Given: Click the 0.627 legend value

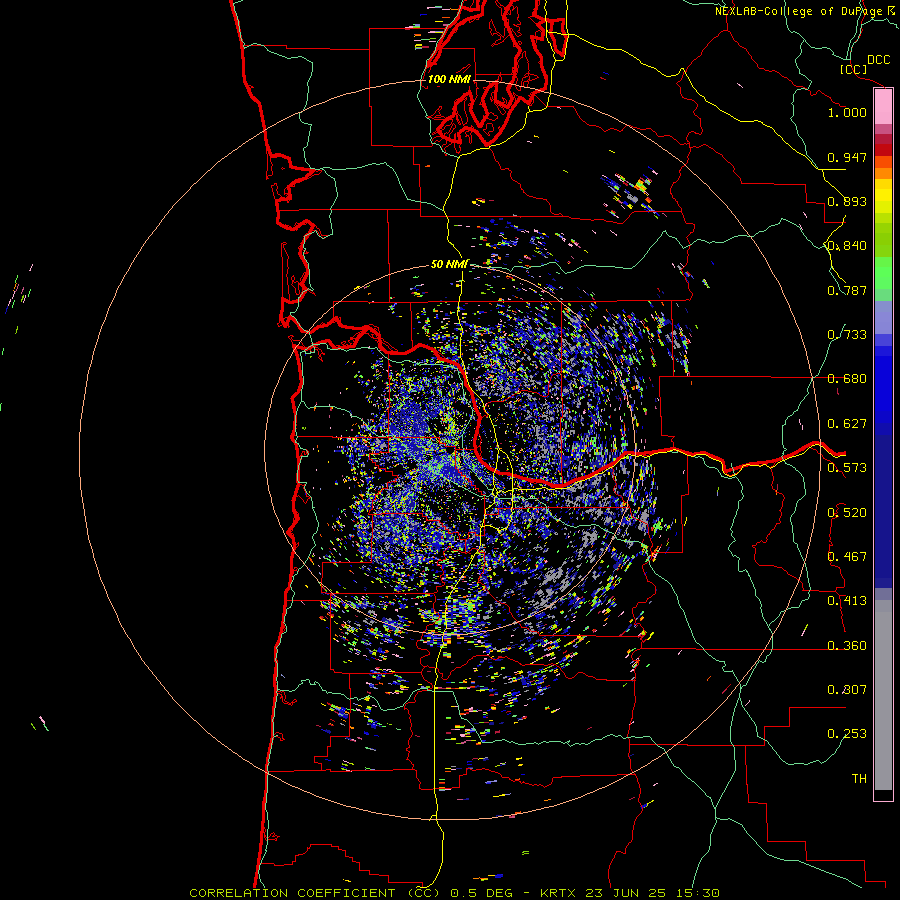Looking at the screenshot, I should (x=847, y=424).
